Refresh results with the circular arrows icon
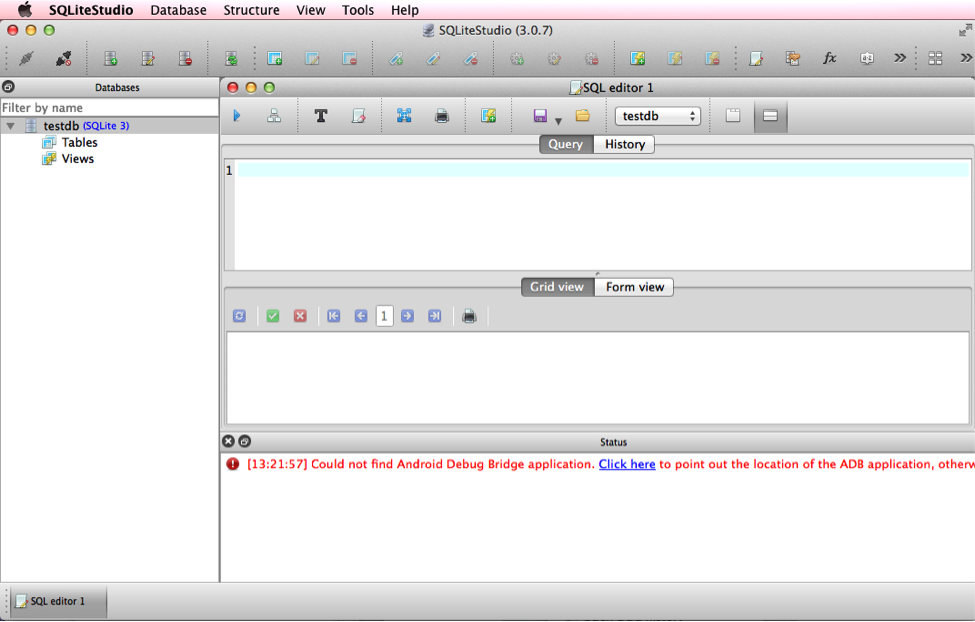975x622 pixels. click(x=239, y=315)
